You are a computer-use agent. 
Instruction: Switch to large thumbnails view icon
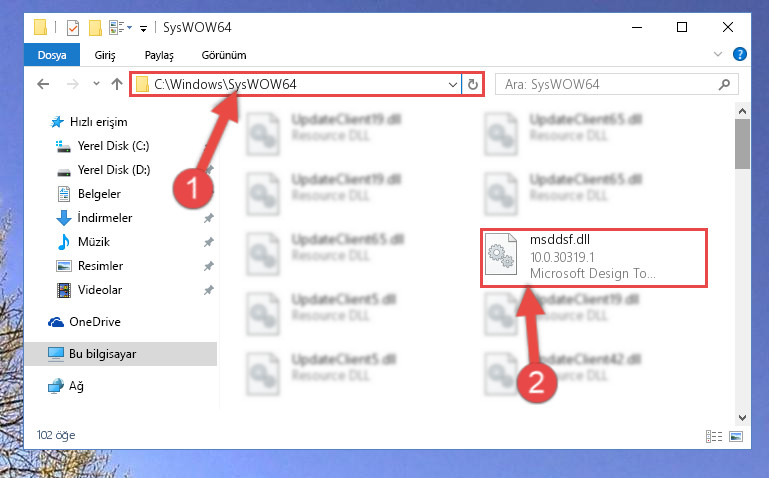tap(736, 436)
